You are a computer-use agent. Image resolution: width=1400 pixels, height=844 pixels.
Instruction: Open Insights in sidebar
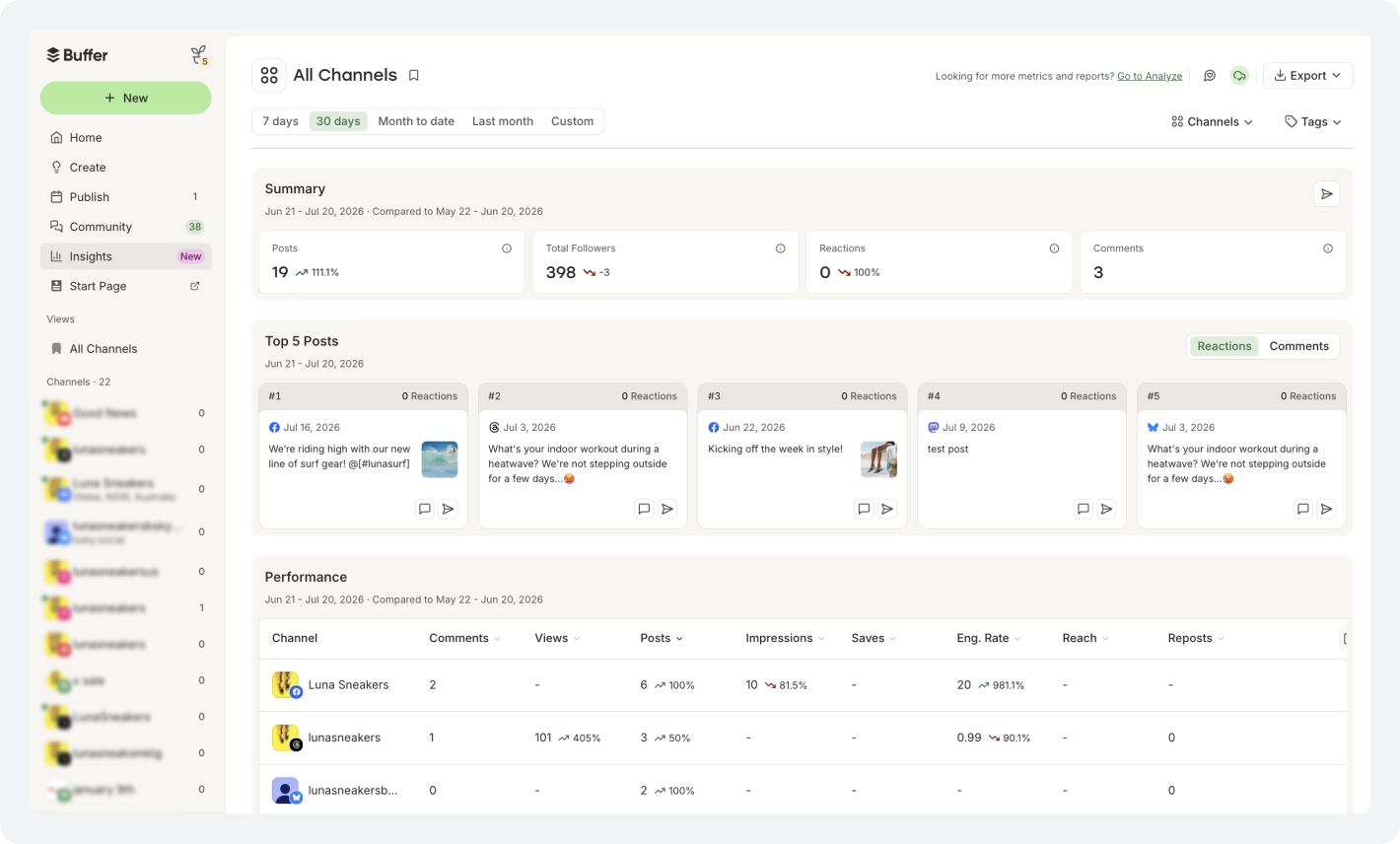(x=125, y=256)
